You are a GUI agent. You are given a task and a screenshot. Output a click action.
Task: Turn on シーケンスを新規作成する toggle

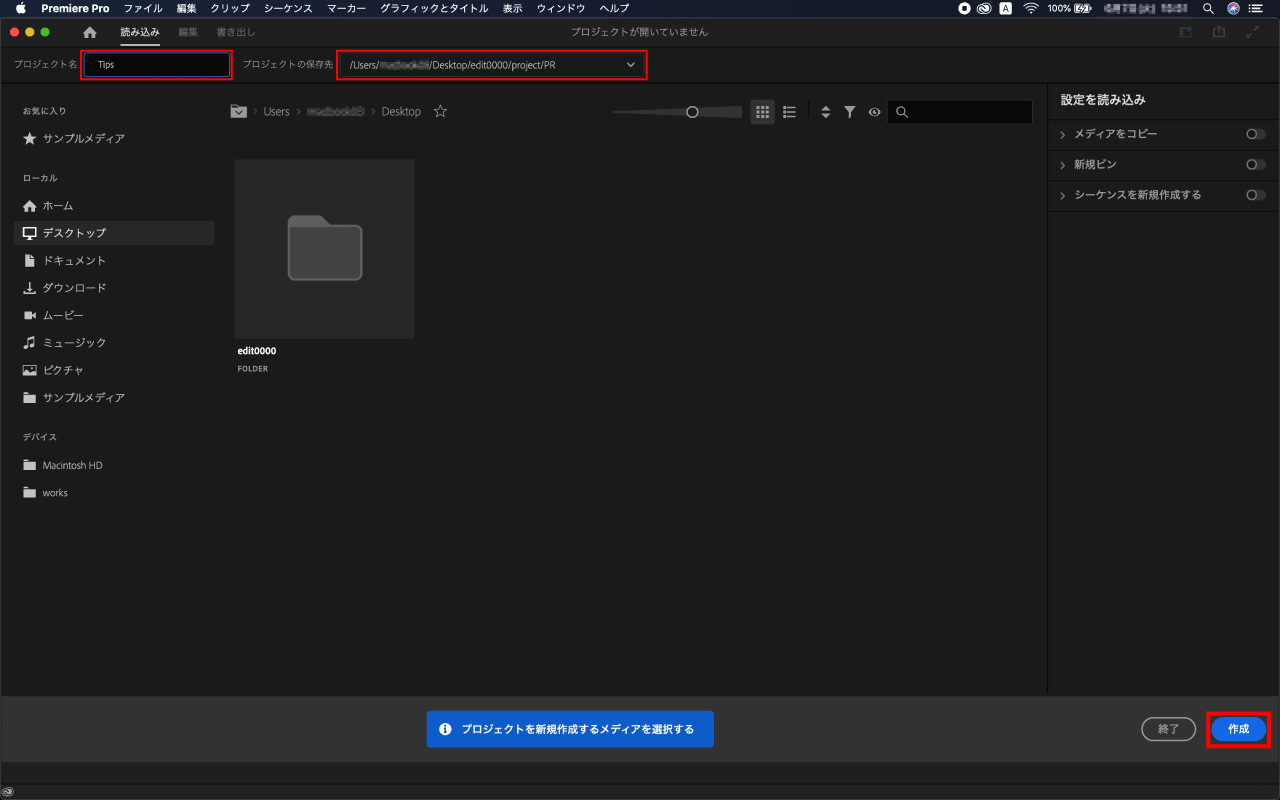point(1255,195)
